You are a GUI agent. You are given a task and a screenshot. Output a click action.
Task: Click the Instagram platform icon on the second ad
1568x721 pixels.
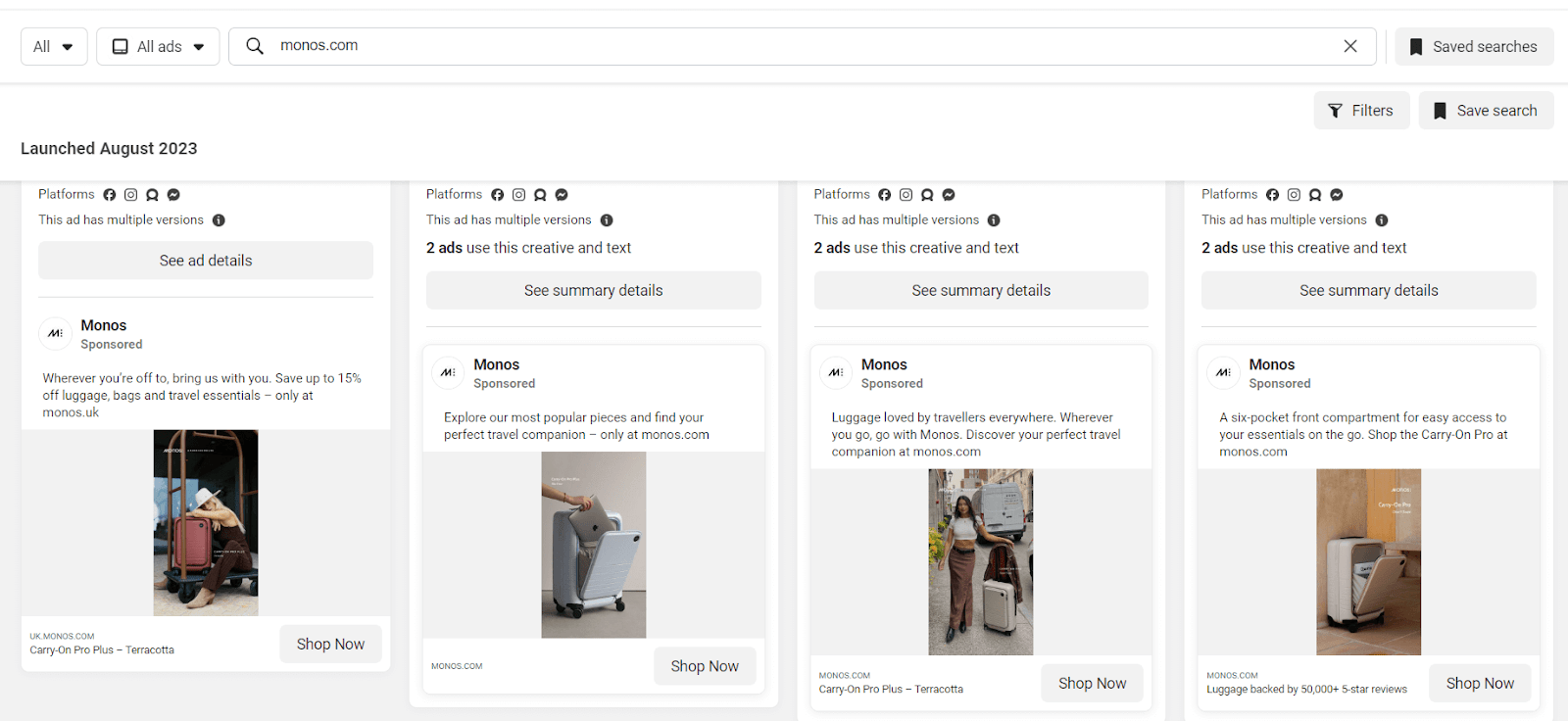click(518, 194)
